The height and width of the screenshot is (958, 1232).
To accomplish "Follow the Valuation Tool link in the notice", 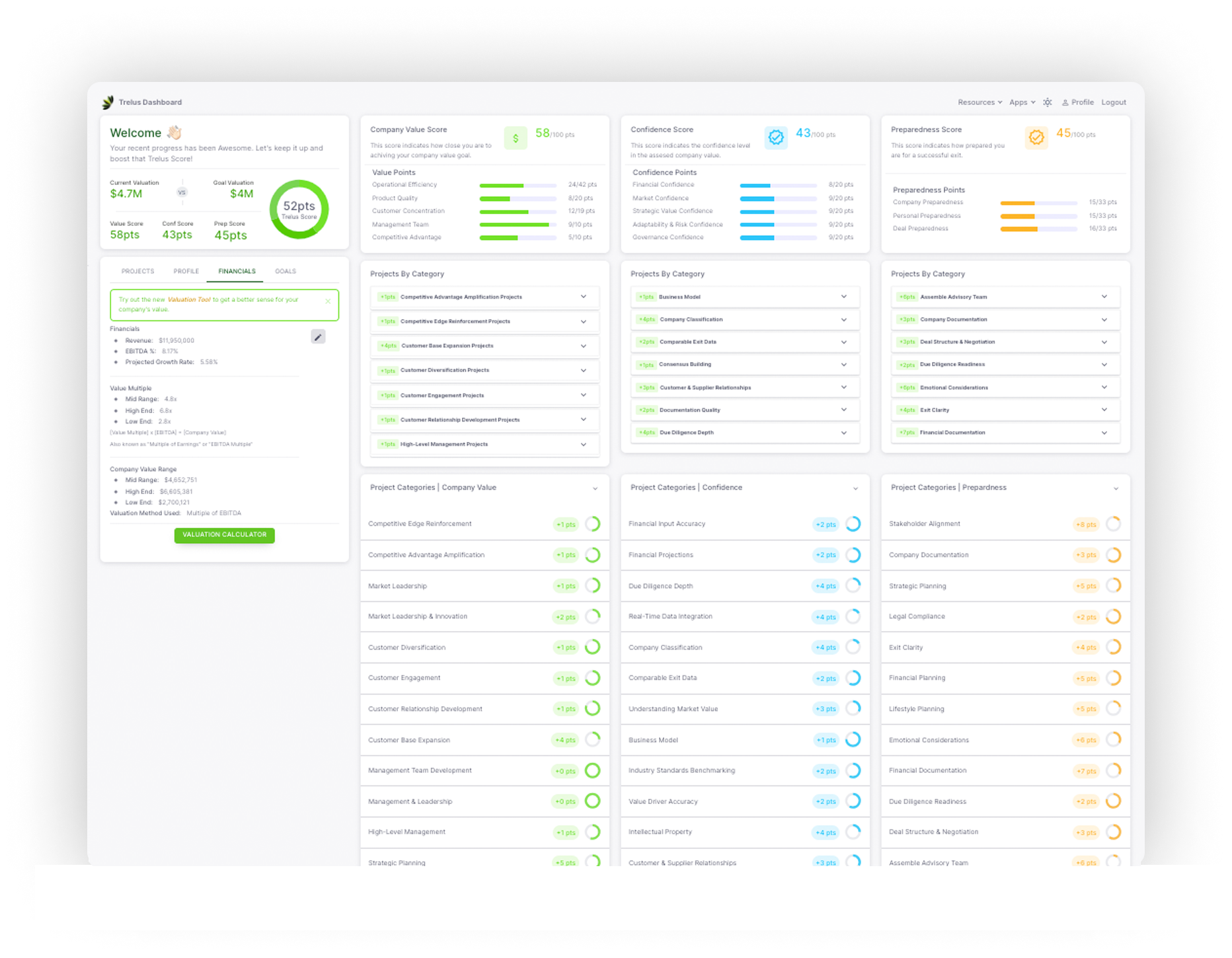I will click(x=189, y=300).
